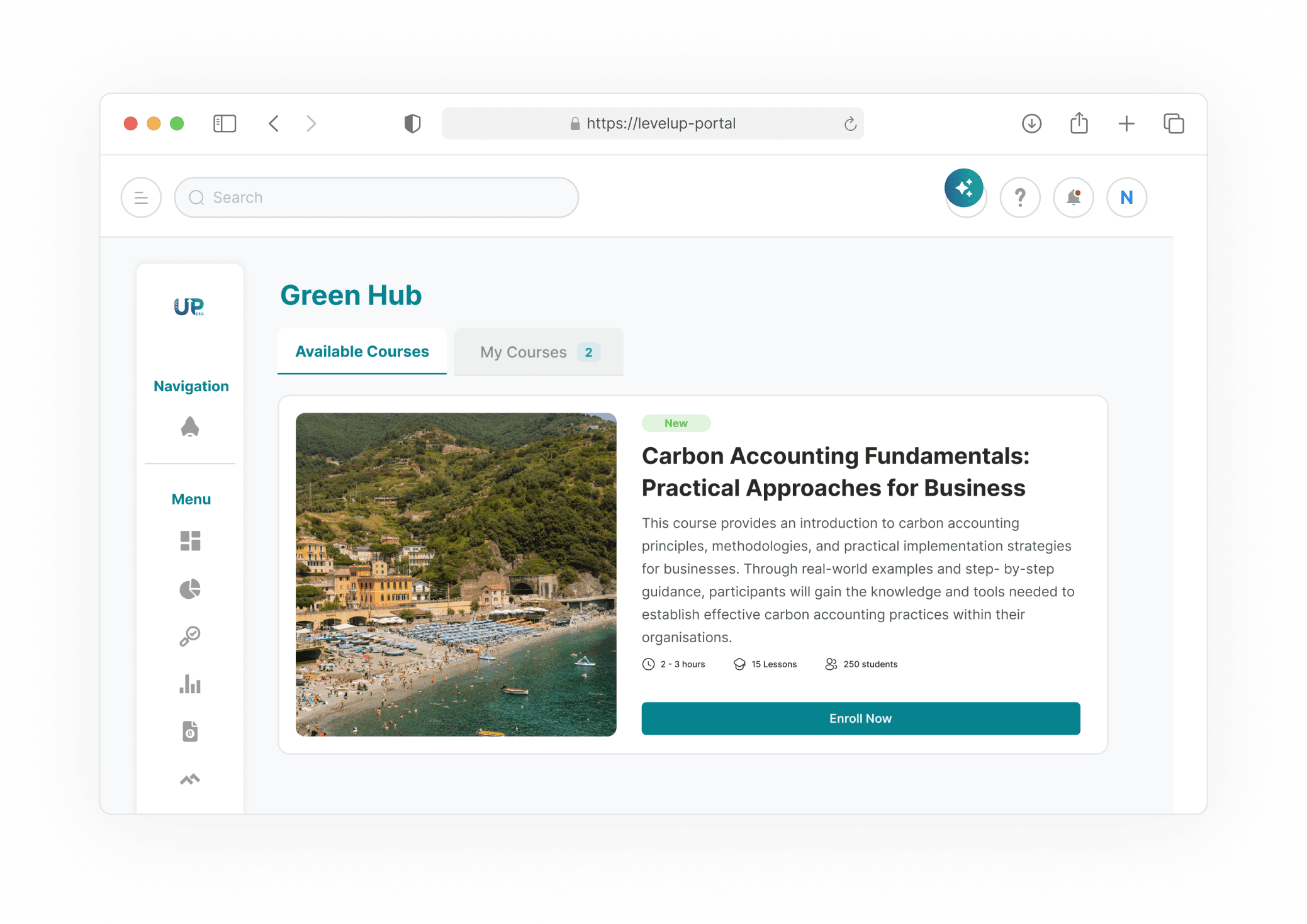Switch to the My Courses tab
1307x924 pixels.
[x=539, y=352]
